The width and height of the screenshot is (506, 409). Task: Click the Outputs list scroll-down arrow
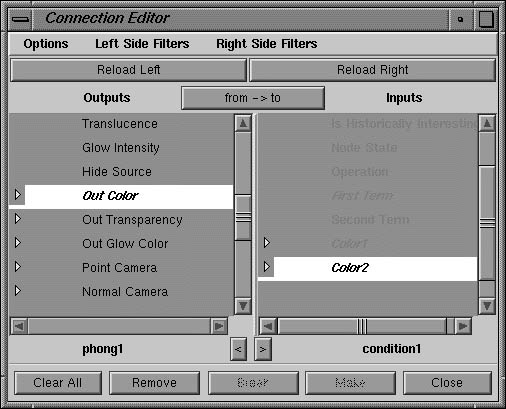coord(243,306)
